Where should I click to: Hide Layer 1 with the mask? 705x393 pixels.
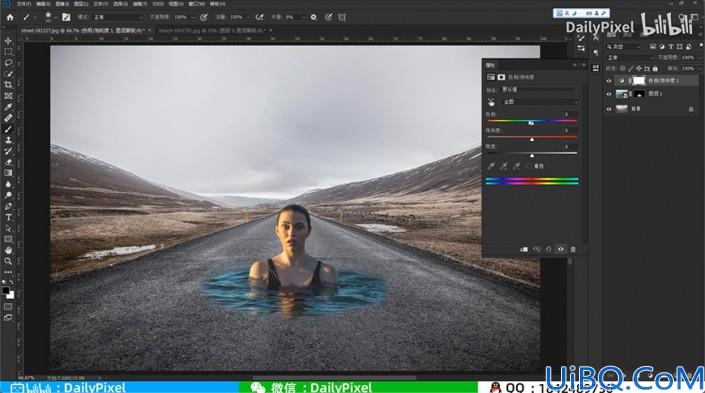(609, 94)
